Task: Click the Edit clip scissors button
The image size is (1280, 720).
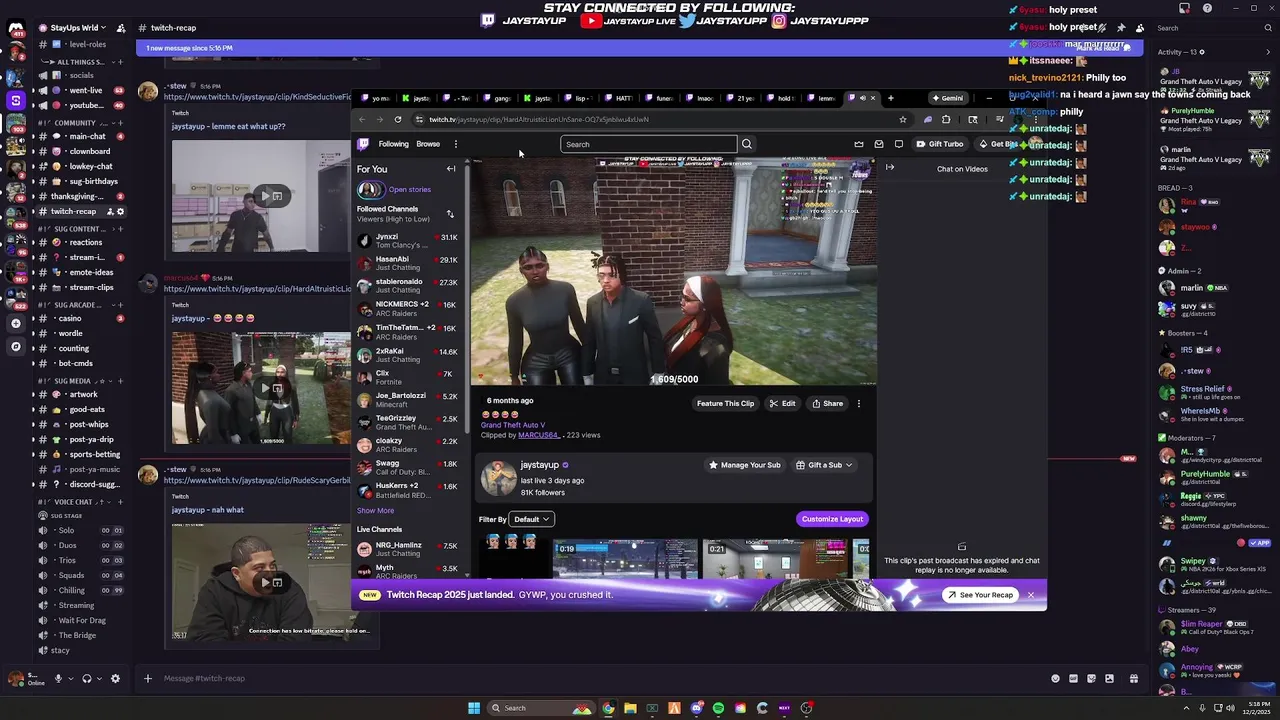Action: (782, 404)
